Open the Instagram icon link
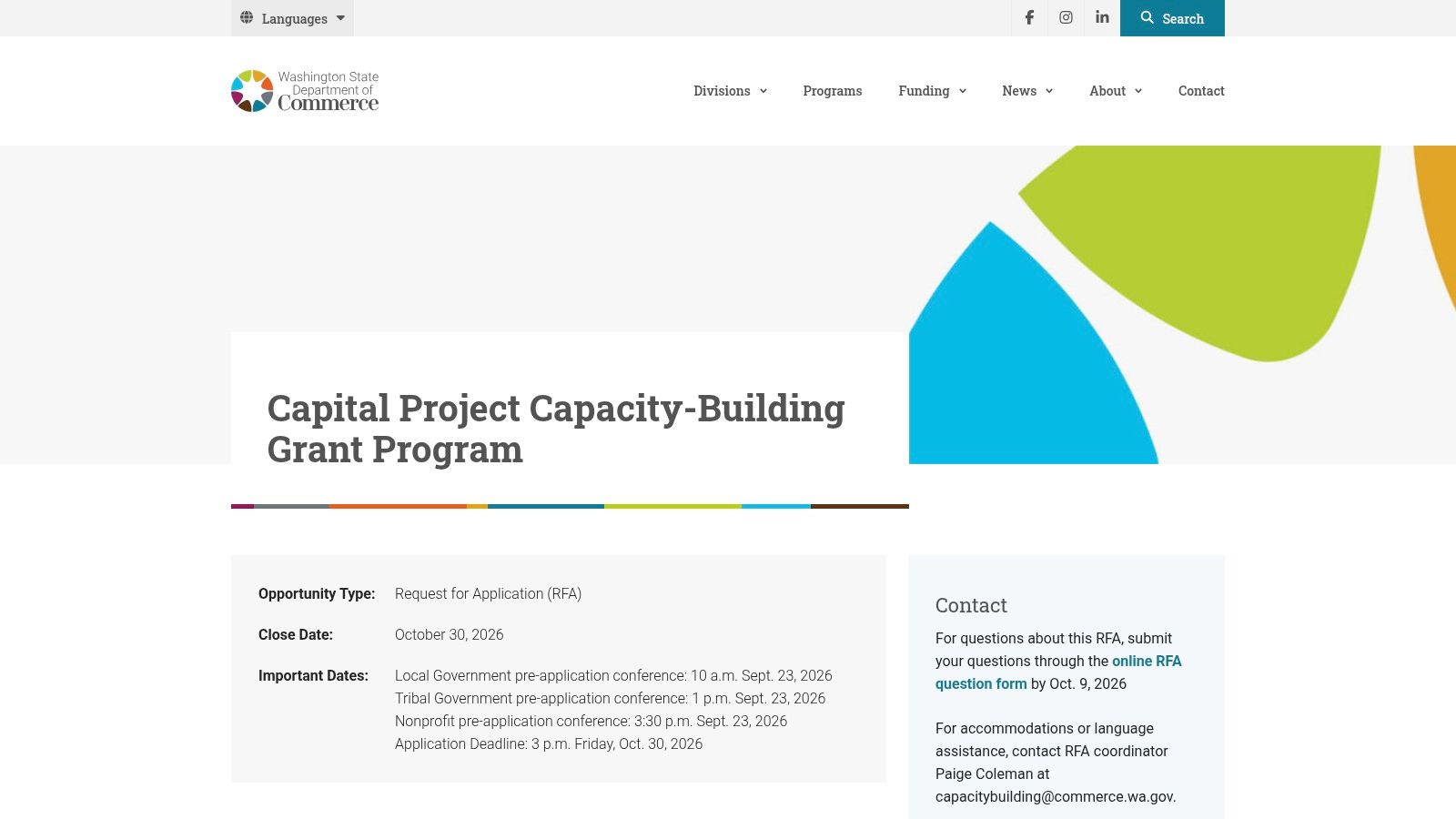1456x819 pixels. tap(1066, 18)
